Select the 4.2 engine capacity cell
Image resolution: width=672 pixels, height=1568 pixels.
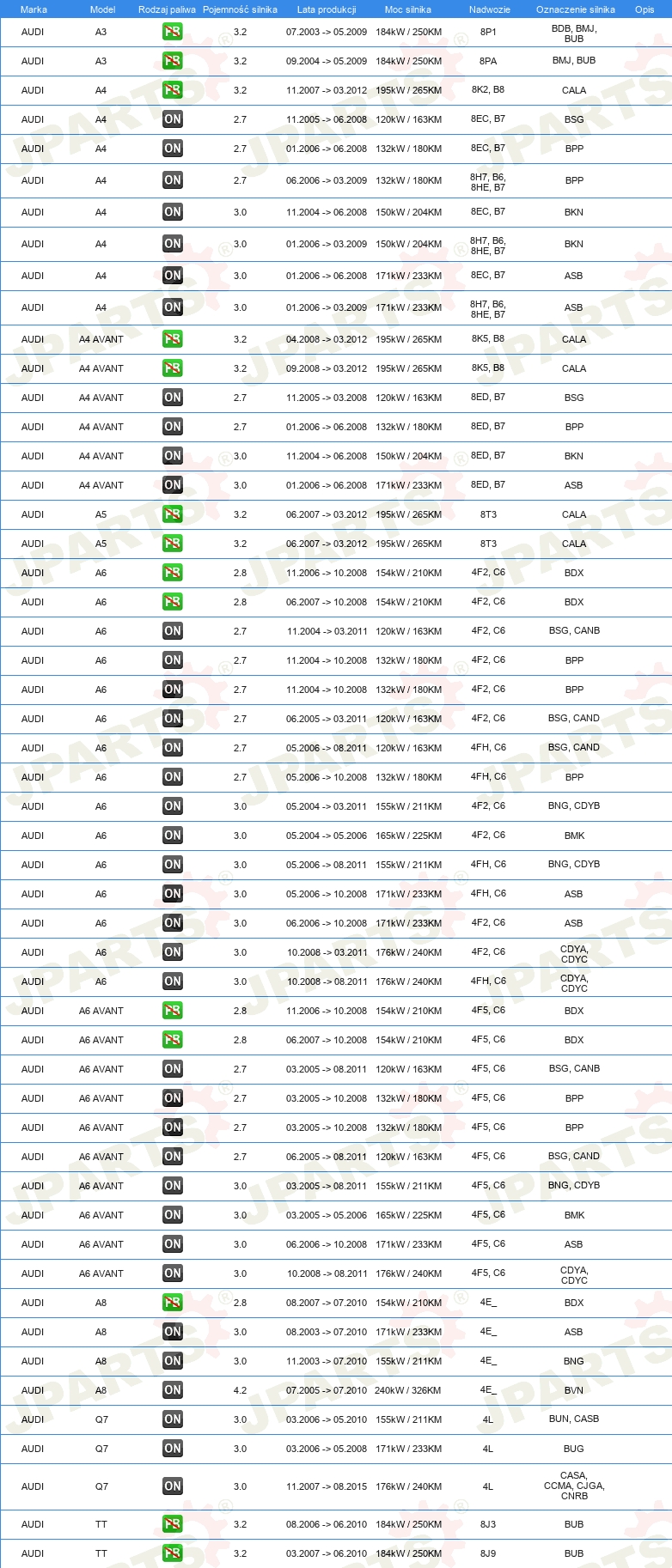(x=240, y=1390)
